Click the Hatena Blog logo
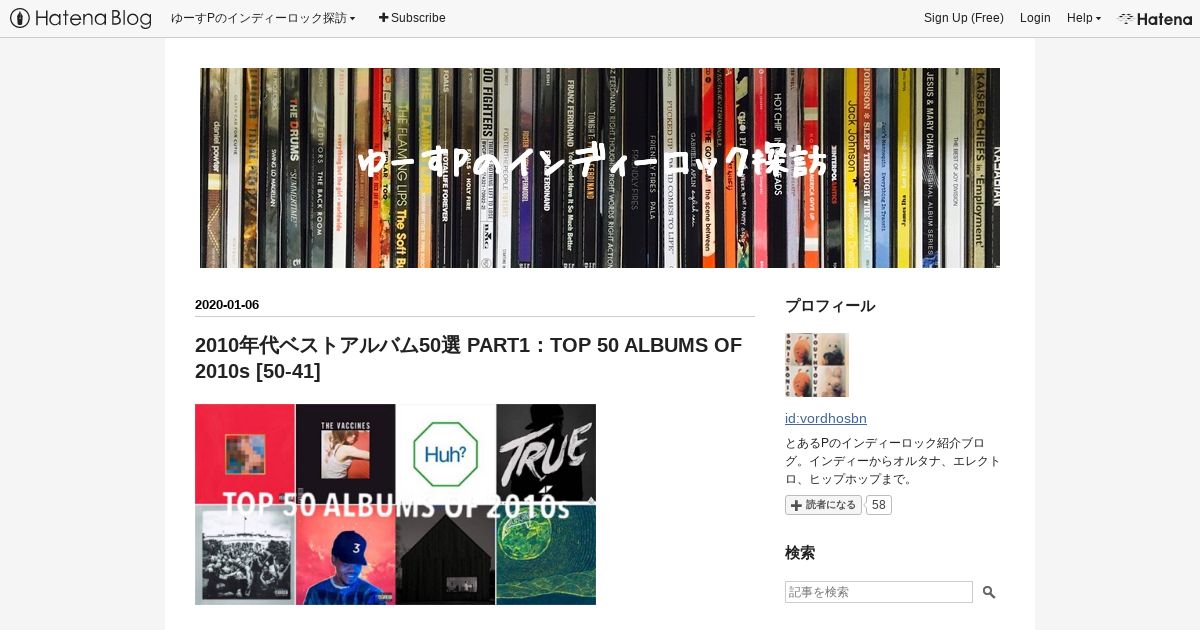 [x=80, y=18]
